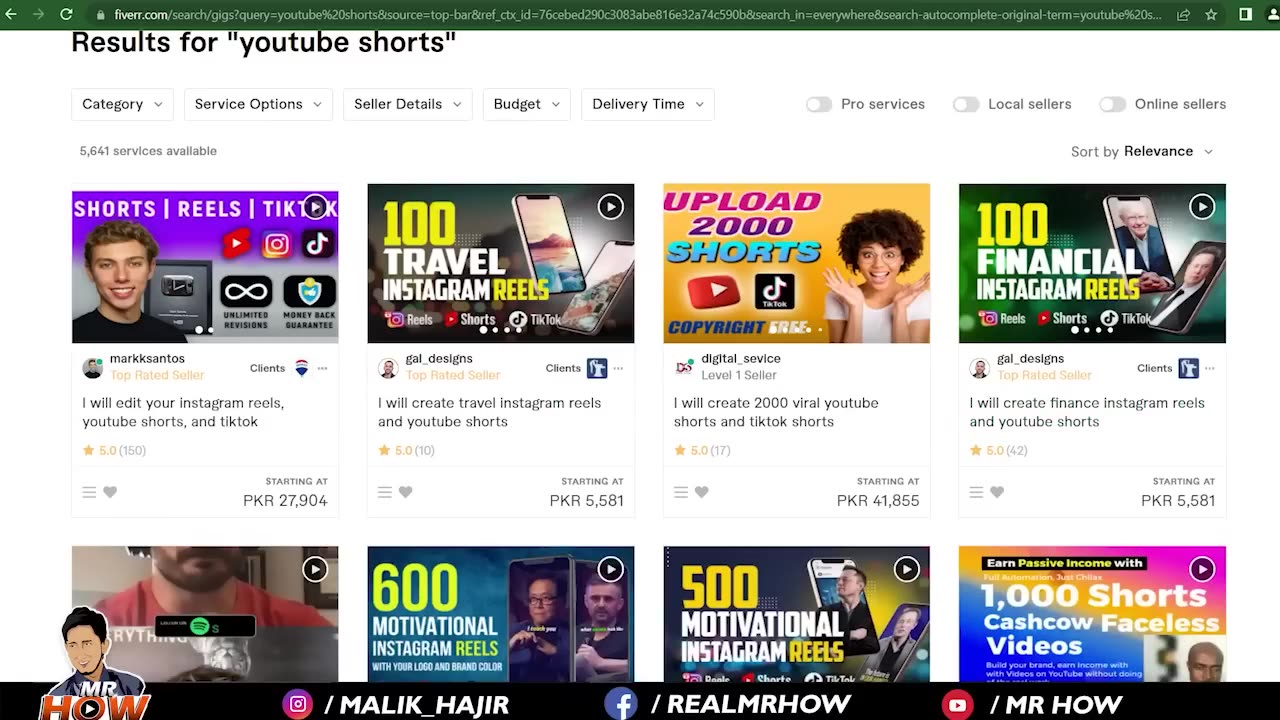Open gig 'I will create finance instagram reels'
The width and height of the screenshot is (1280, 720).
tap(1087, 412)
